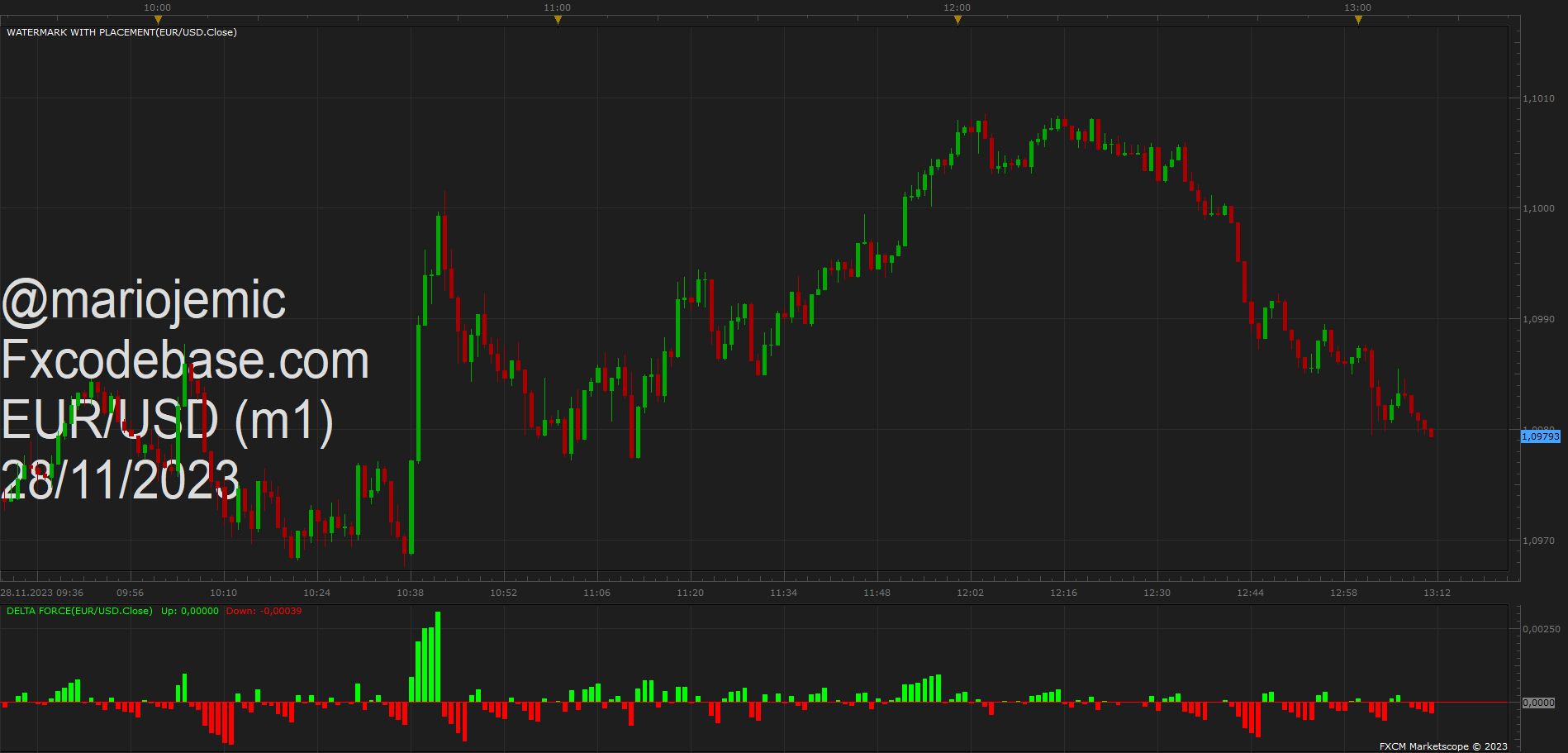Click the 13:12 time axis label

(x=1437, y=593)
